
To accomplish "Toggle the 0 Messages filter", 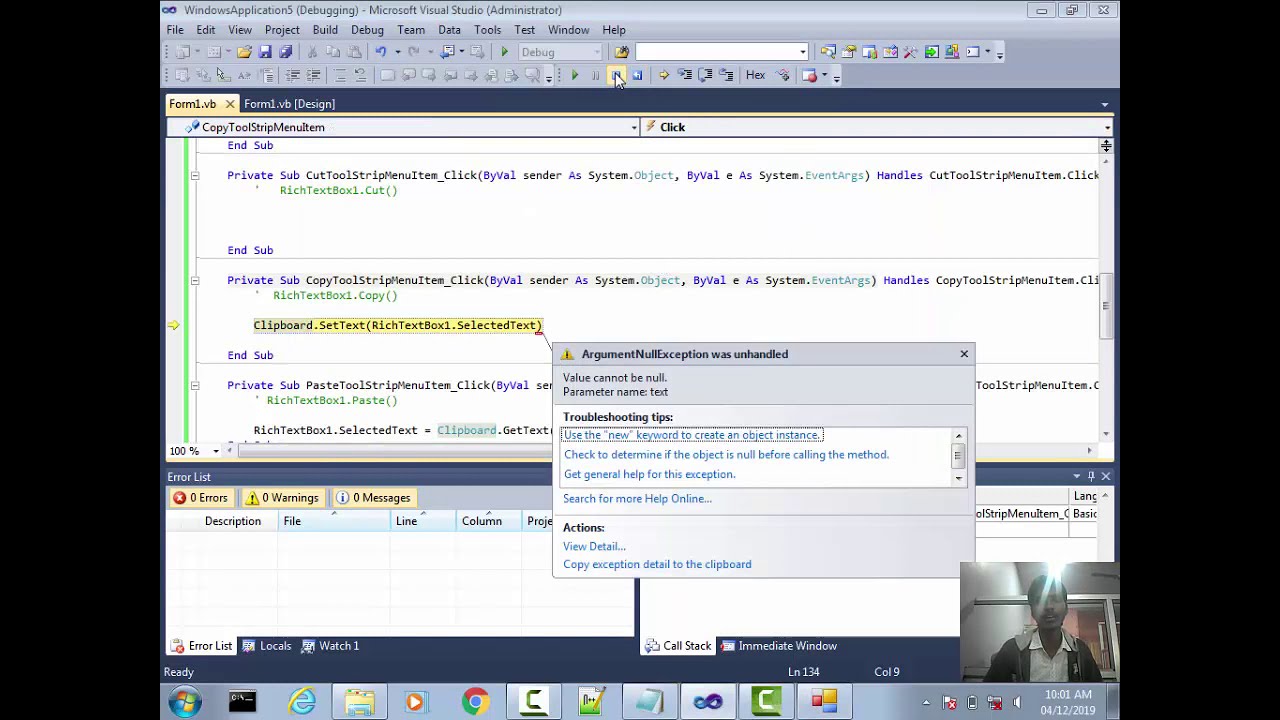I will [373, 498].
